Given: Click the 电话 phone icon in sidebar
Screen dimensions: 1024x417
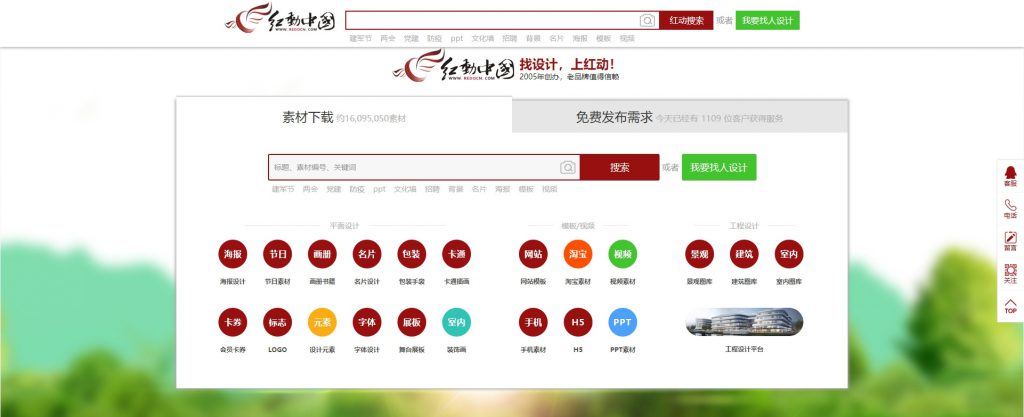Looking at the screenshot, I should (x=1010, y=209).
